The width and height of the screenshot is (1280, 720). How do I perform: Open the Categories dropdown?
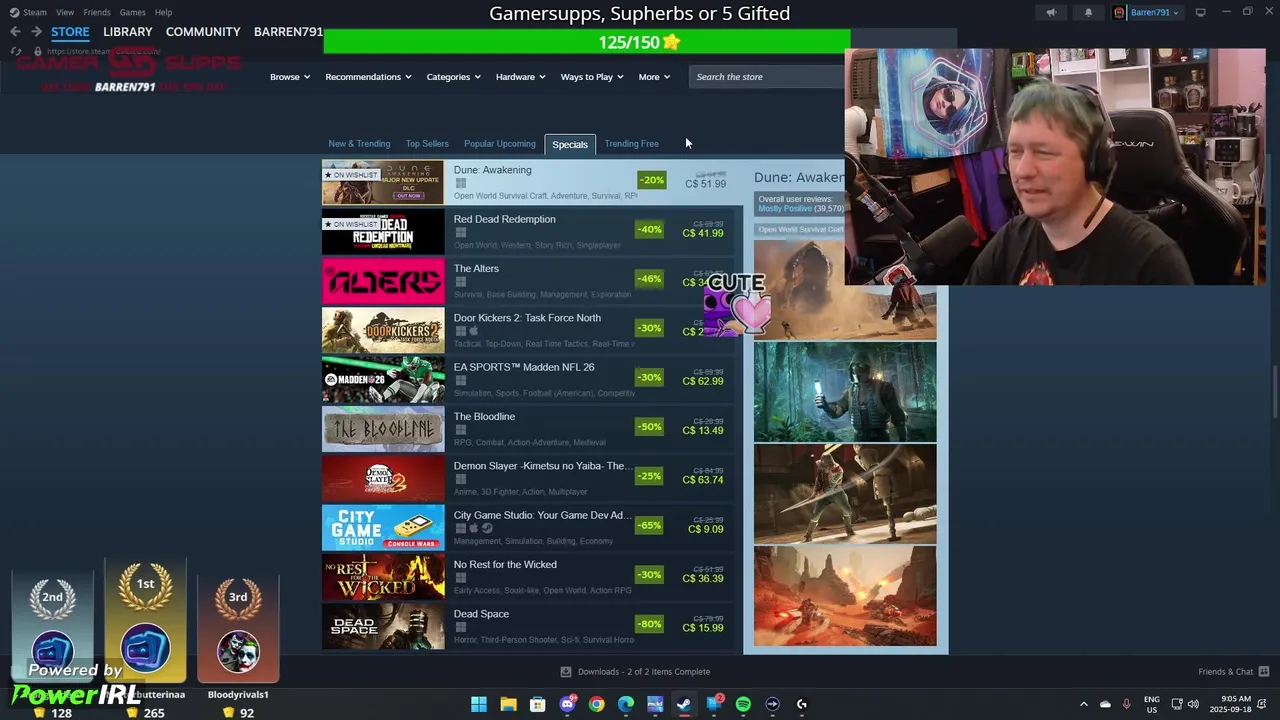pos(453,77)
